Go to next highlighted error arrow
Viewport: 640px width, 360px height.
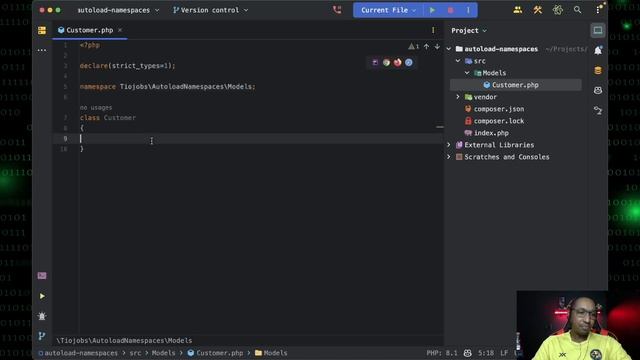click(x=437, y=47)
